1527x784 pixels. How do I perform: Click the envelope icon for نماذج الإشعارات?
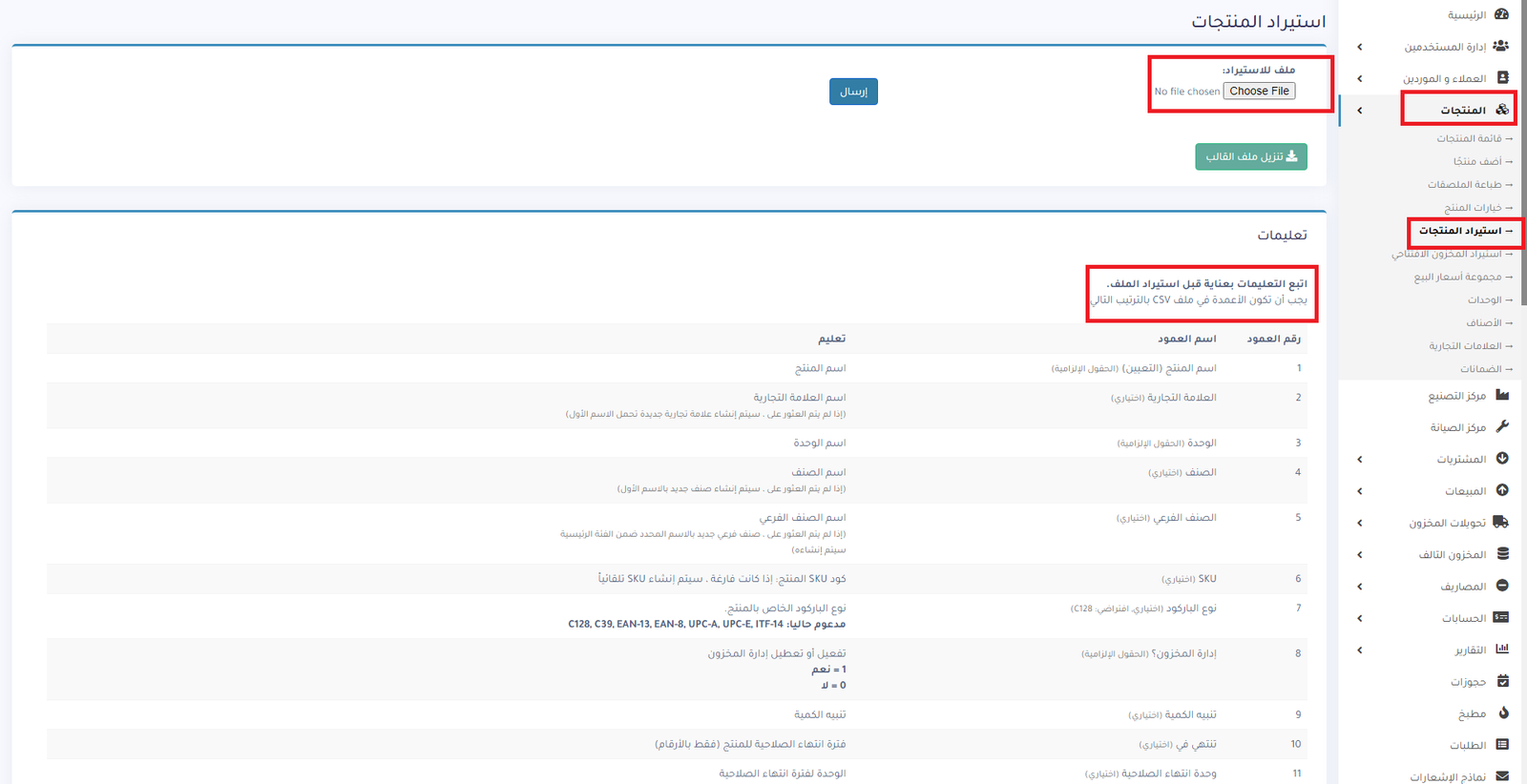(1502, 776)
